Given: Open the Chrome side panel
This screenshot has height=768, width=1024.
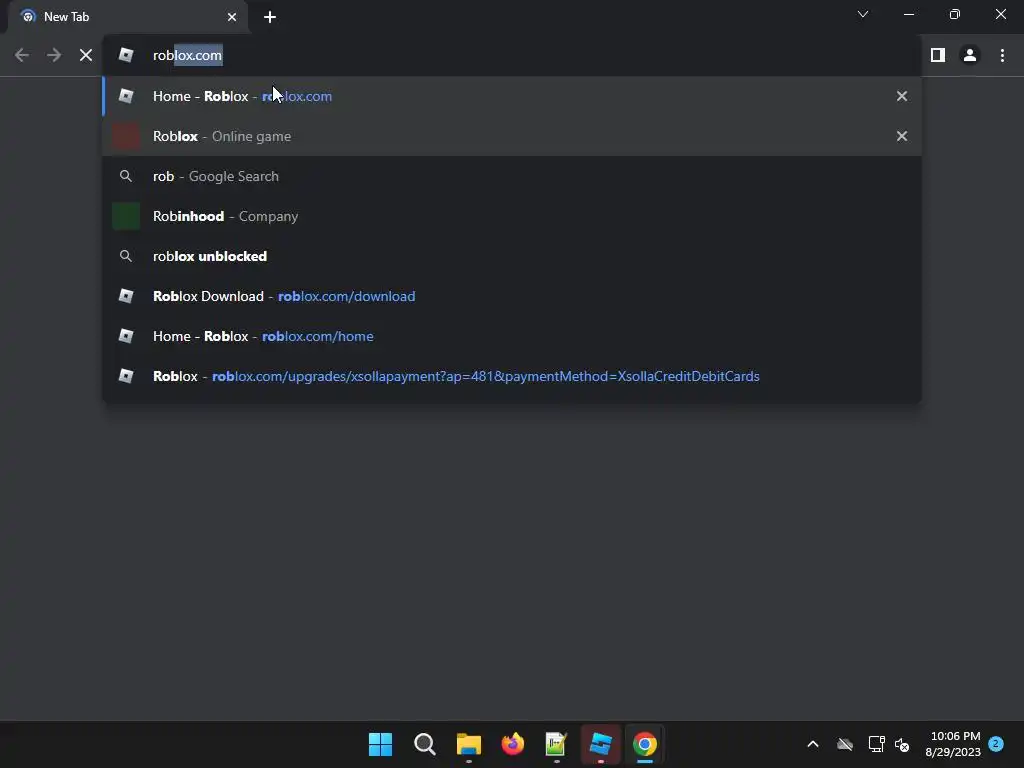Looking at the screenshot, I should (938, 56).
